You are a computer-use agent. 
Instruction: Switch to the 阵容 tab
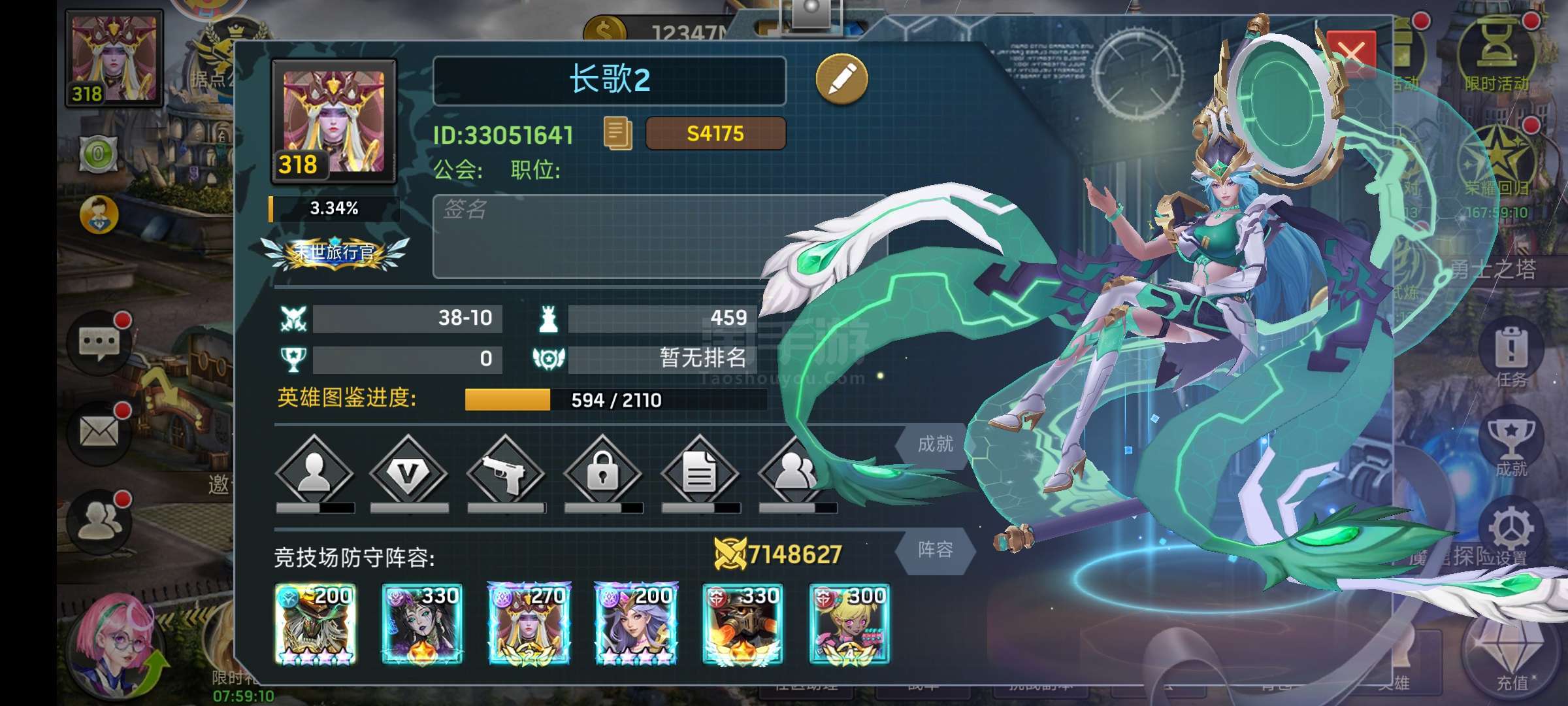935,550
